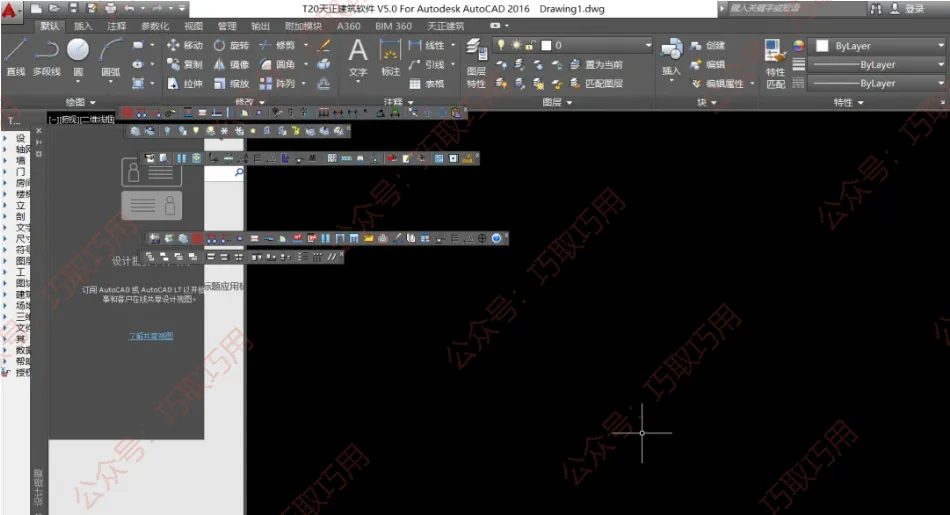The height and width of the screenshot is (515, 950).
Task: Open the ByLayer object color swatch dropdown
Action: point(877,45)
